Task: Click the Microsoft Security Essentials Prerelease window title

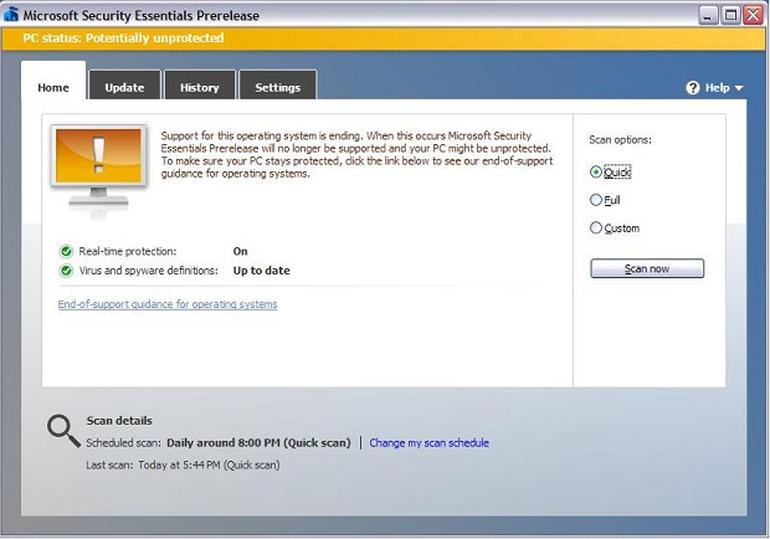Action: click(141, 16)
